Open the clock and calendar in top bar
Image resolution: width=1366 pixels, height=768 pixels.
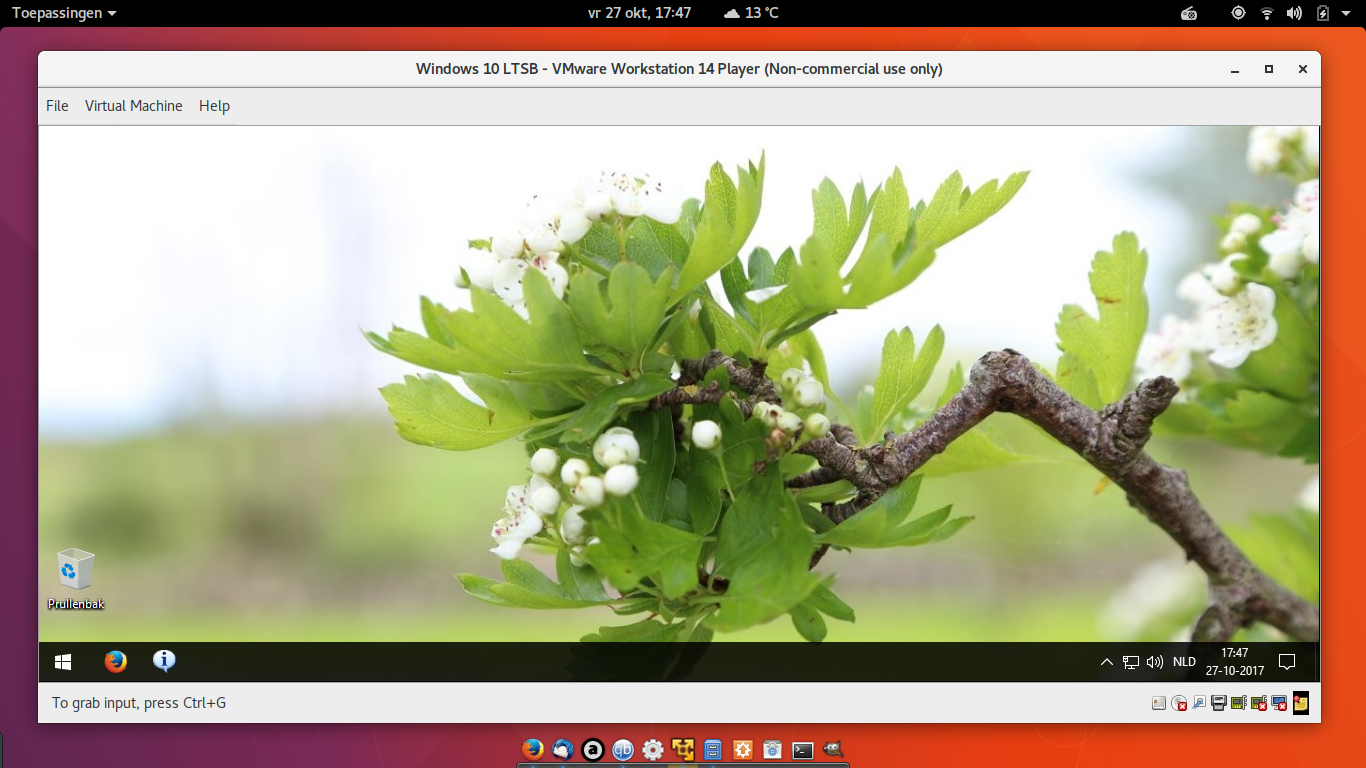click(x=639, y=13)
